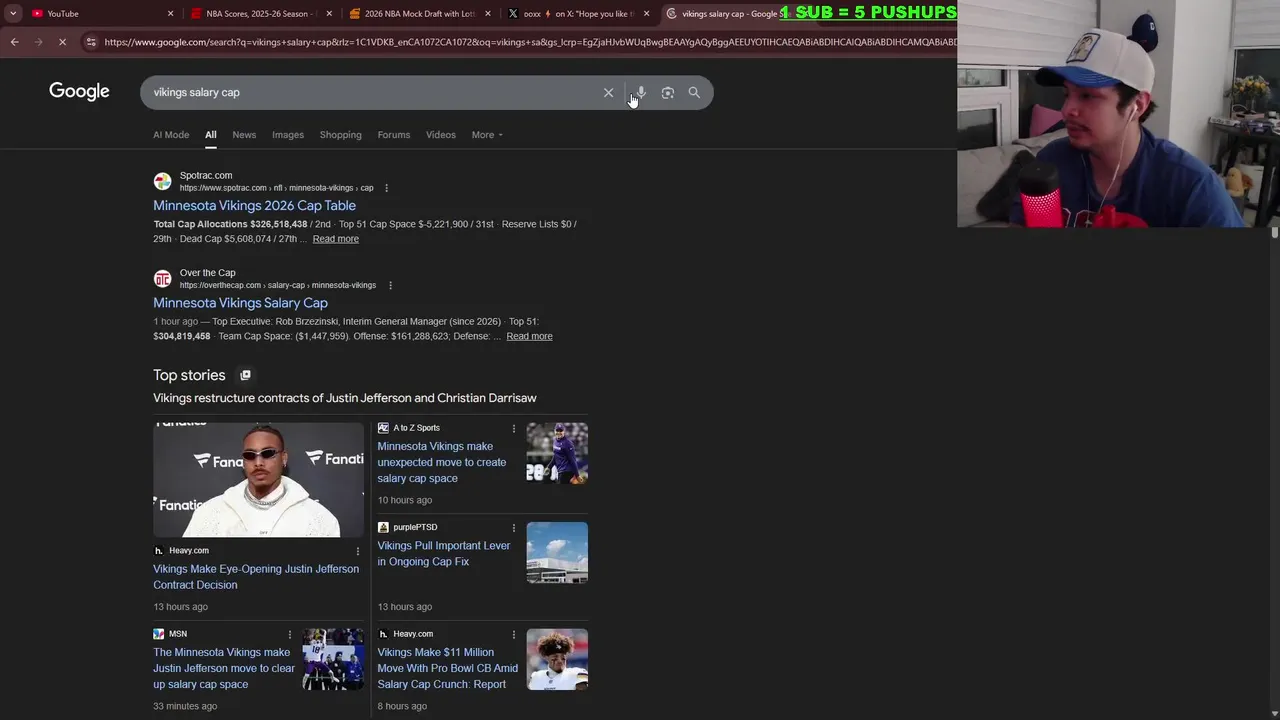
Task: Select the All results tab
Action: (x=210, y=135)
